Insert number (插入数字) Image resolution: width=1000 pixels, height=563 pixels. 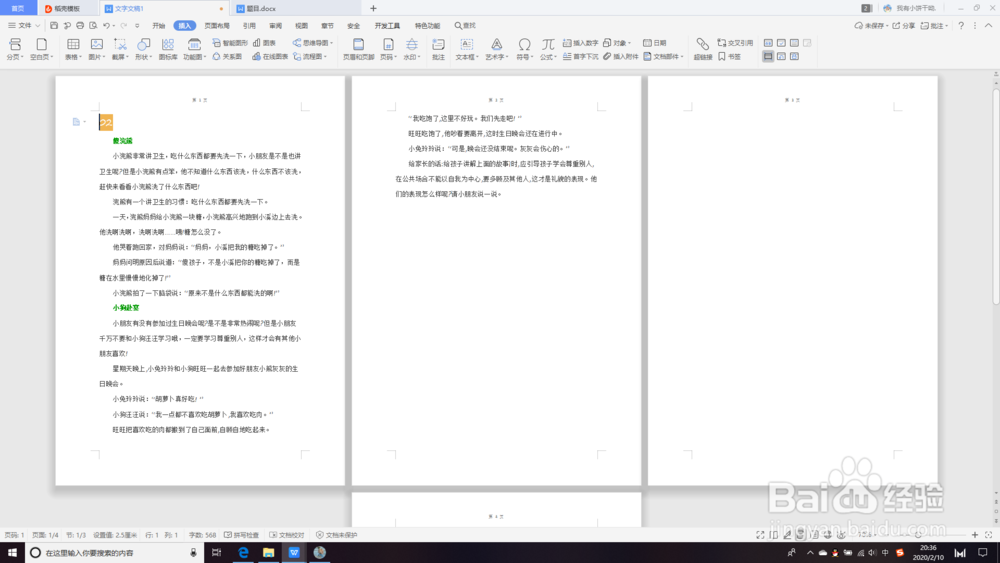pyautogui.click(x=580, y=43)
